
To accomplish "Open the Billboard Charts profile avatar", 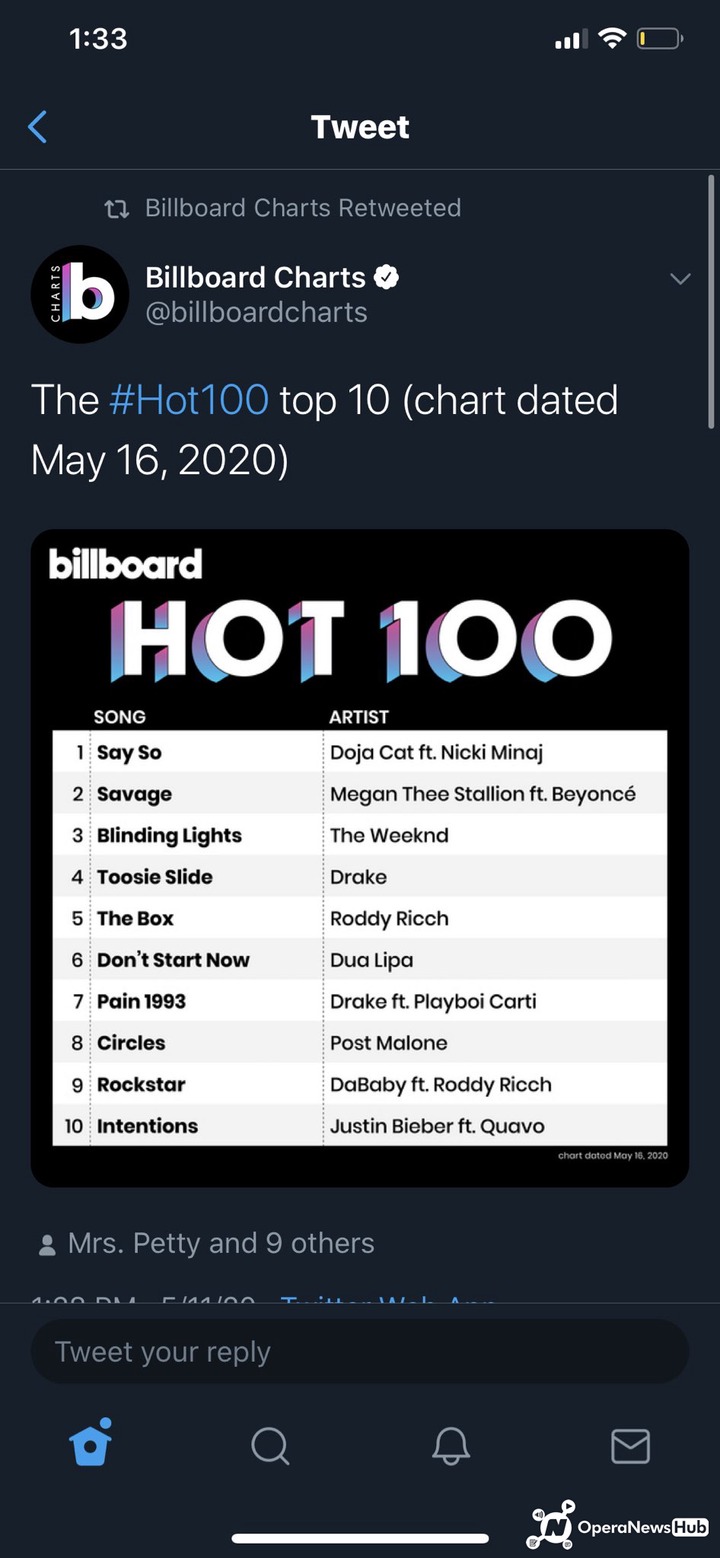I will pos(80,294).
